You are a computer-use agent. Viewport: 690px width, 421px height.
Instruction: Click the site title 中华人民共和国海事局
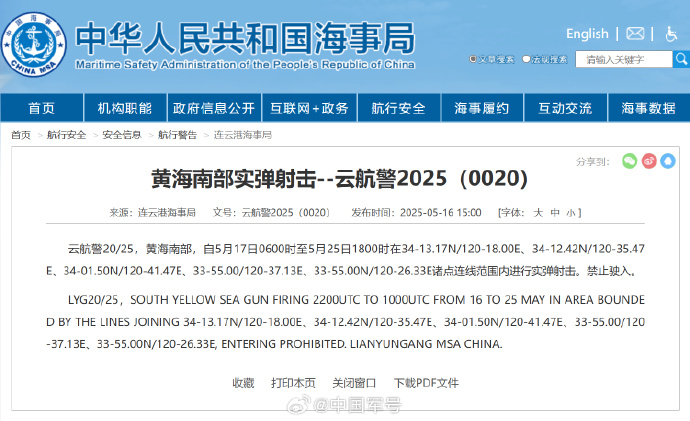245,38
